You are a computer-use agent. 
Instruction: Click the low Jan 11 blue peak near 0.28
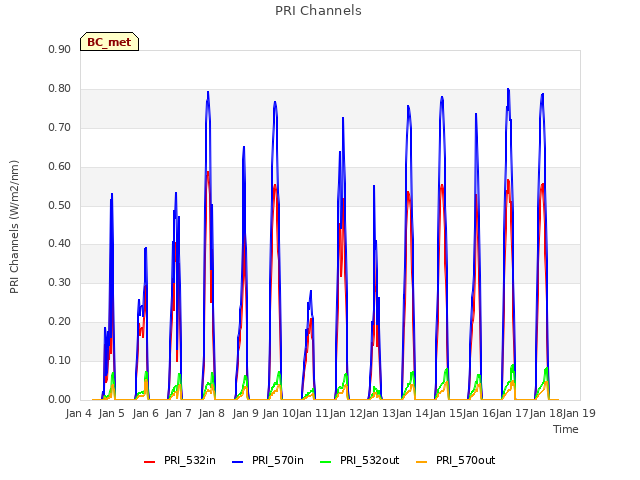[311, 292]
